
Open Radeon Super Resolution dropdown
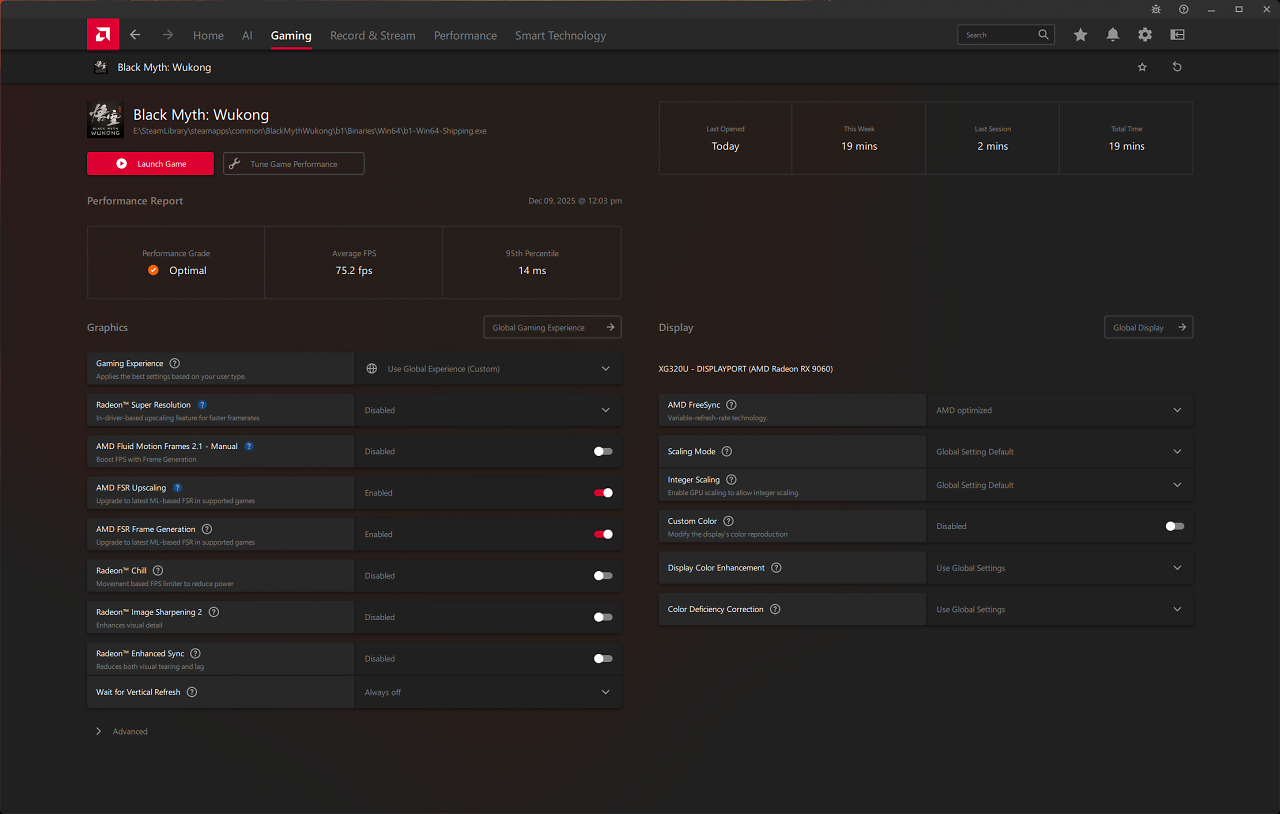(488, 410)
